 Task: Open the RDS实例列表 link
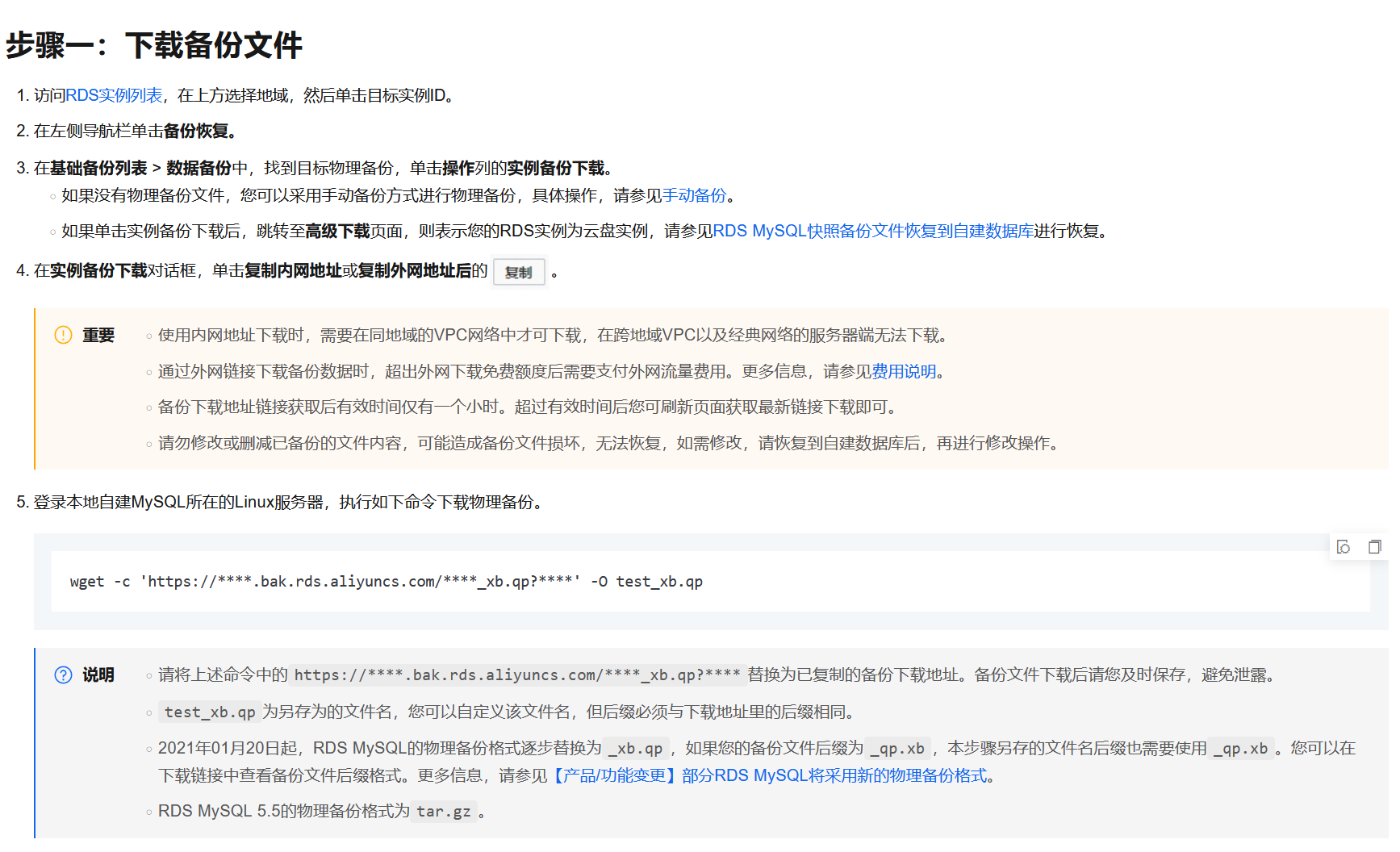pos(114,95)
